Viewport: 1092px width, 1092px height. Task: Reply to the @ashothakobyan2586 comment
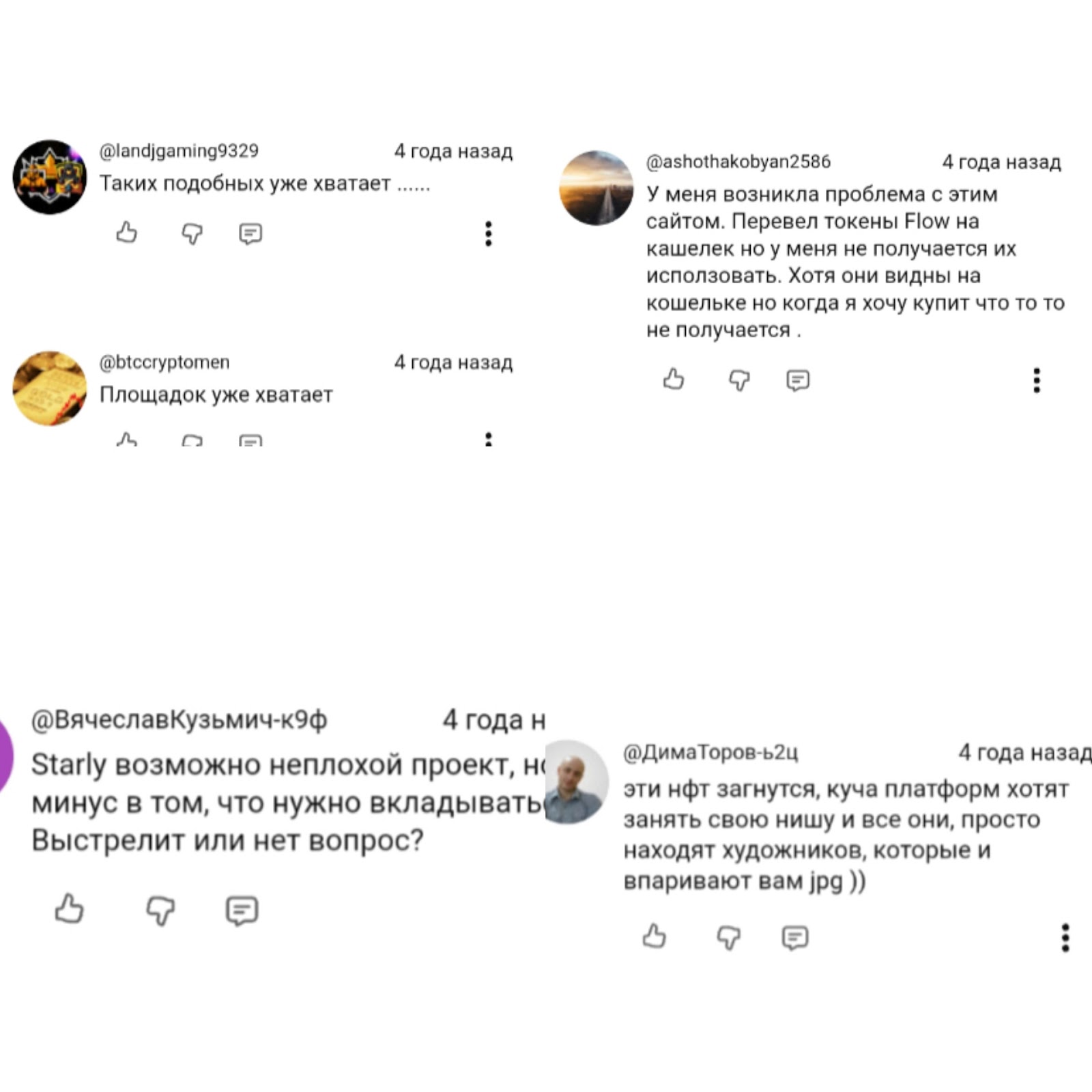click(x=798, y=380)
